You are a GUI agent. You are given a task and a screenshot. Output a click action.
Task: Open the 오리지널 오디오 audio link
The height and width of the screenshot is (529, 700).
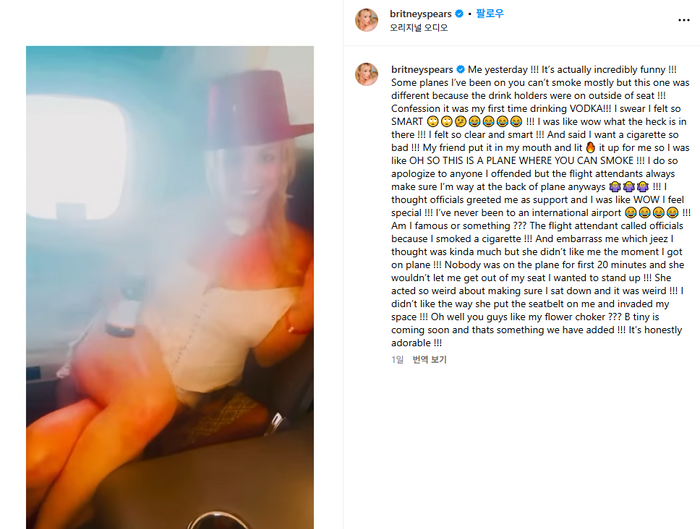click(418, 28)
